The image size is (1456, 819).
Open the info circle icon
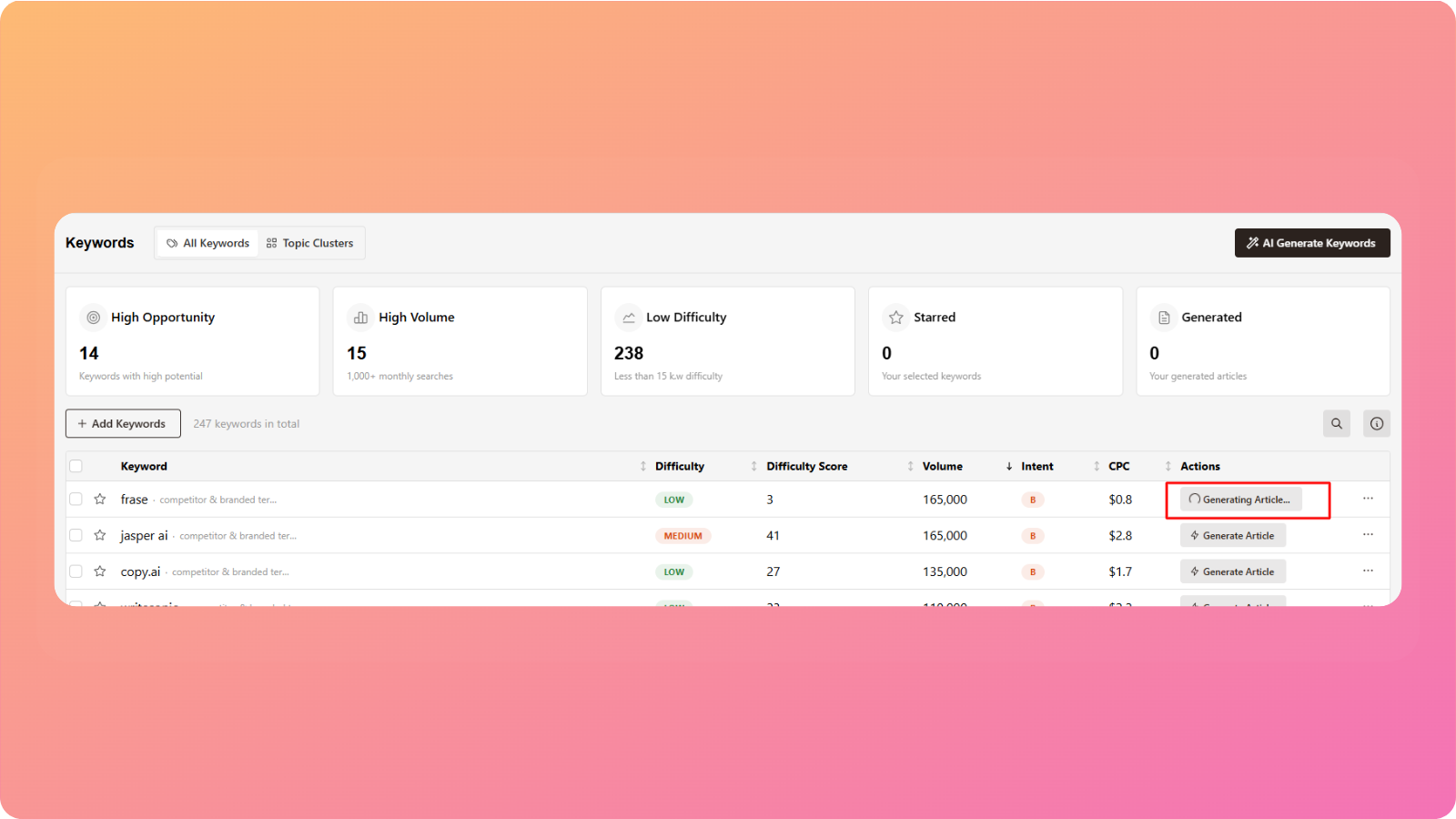[x=1376, y=423]
